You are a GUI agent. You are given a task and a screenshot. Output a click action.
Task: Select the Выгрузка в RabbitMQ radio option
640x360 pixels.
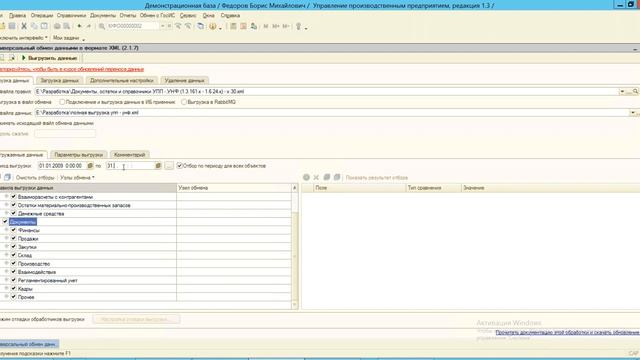tap(184, 102)
